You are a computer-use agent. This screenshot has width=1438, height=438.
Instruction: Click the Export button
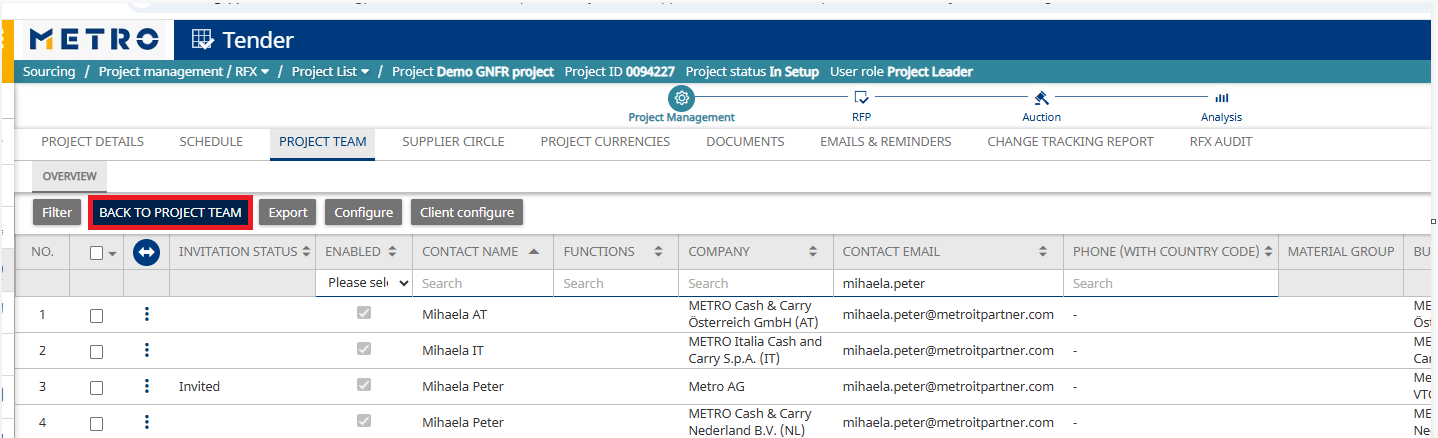pyautogui.click(x=288, y=212)
